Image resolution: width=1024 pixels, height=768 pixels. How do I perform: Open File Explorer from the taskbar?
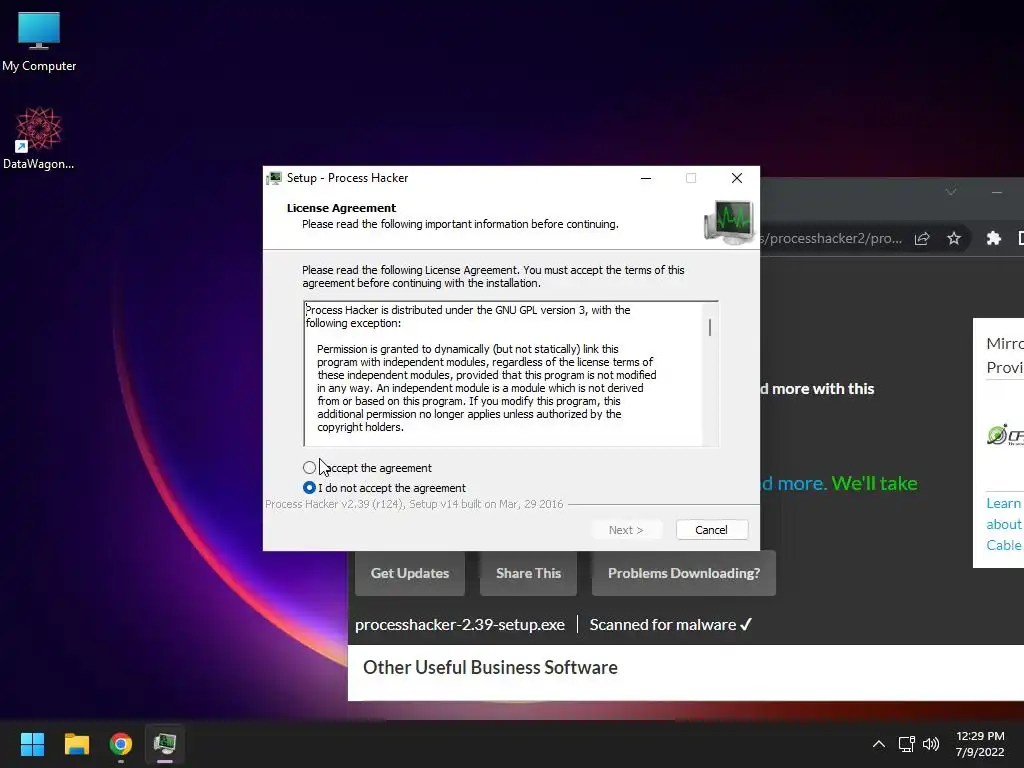76,744
